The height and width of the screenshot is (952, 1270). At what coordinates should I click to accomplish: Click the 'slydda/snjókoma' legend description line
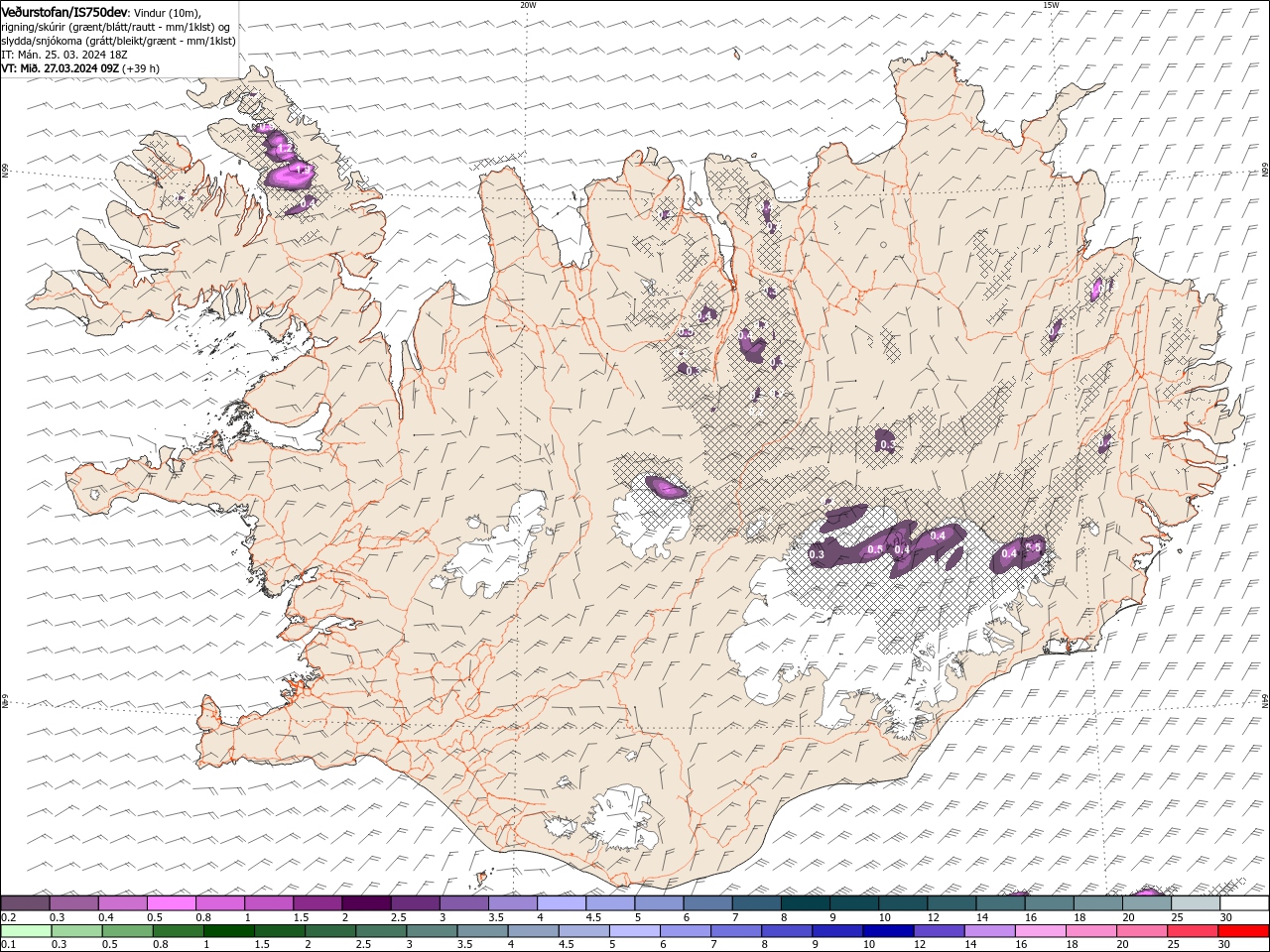click(118, 41)
